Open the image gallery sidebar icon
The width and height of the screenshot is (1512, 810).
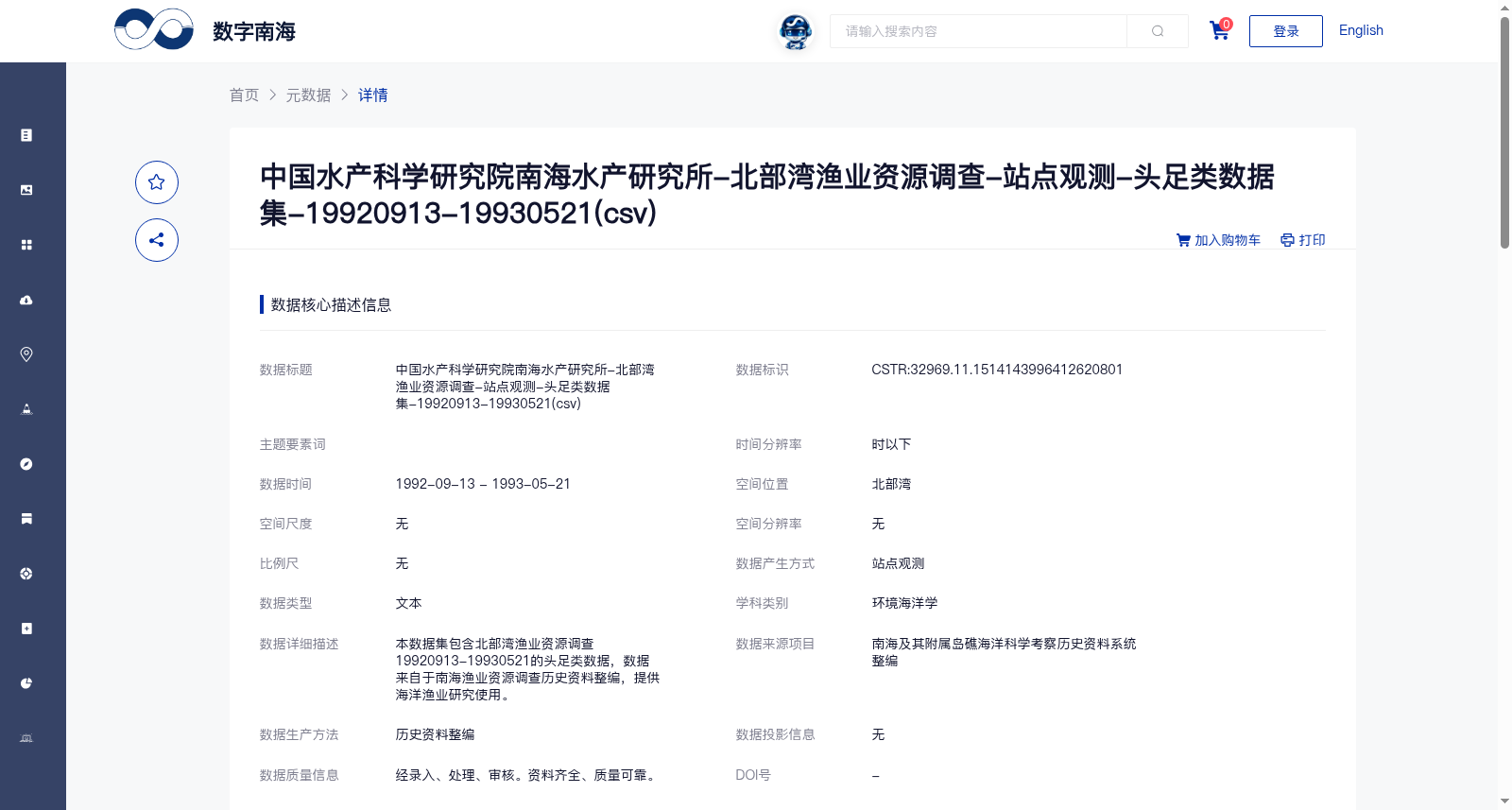coord(26,190)
